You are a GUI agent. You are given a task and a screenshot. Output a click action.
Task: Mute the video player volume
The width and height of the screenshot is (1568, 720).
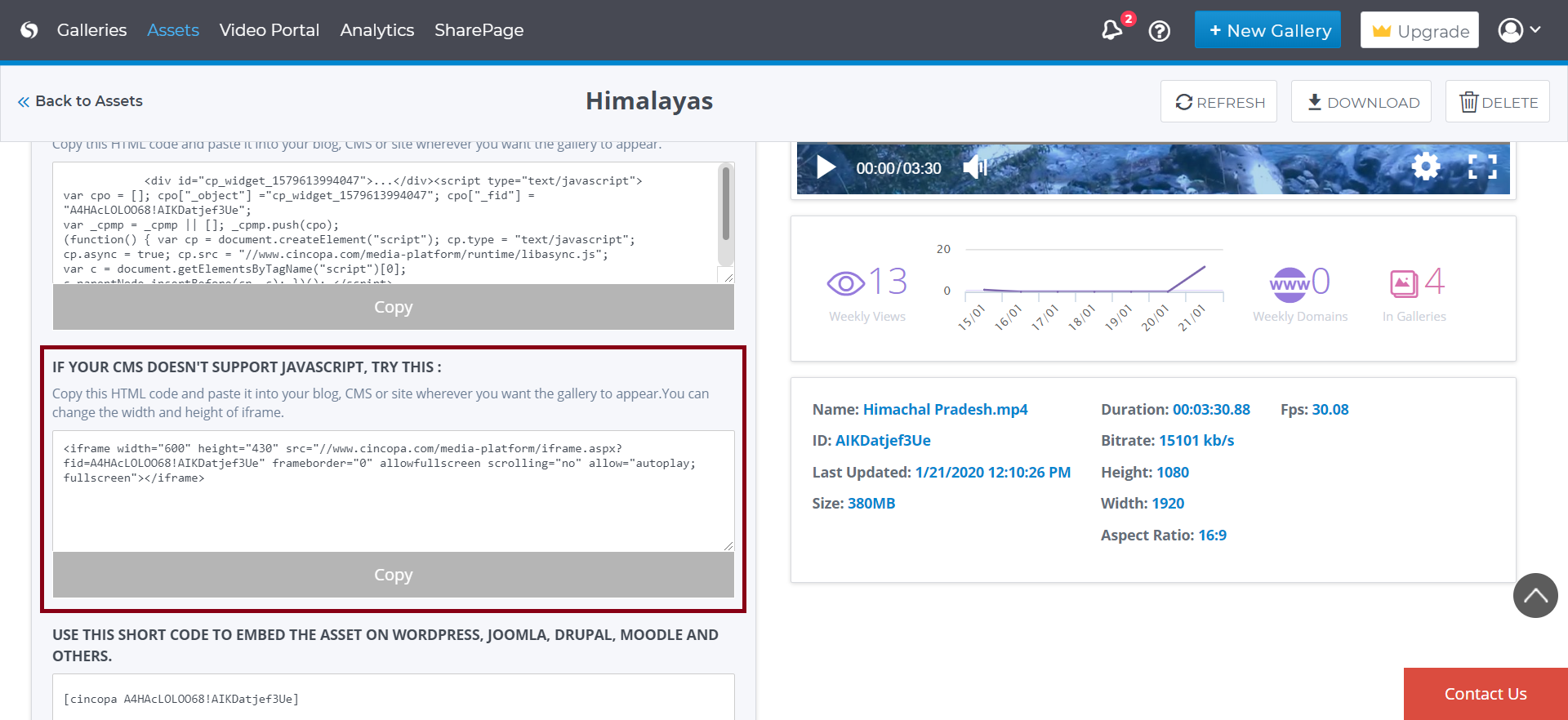tap(974, 167)
